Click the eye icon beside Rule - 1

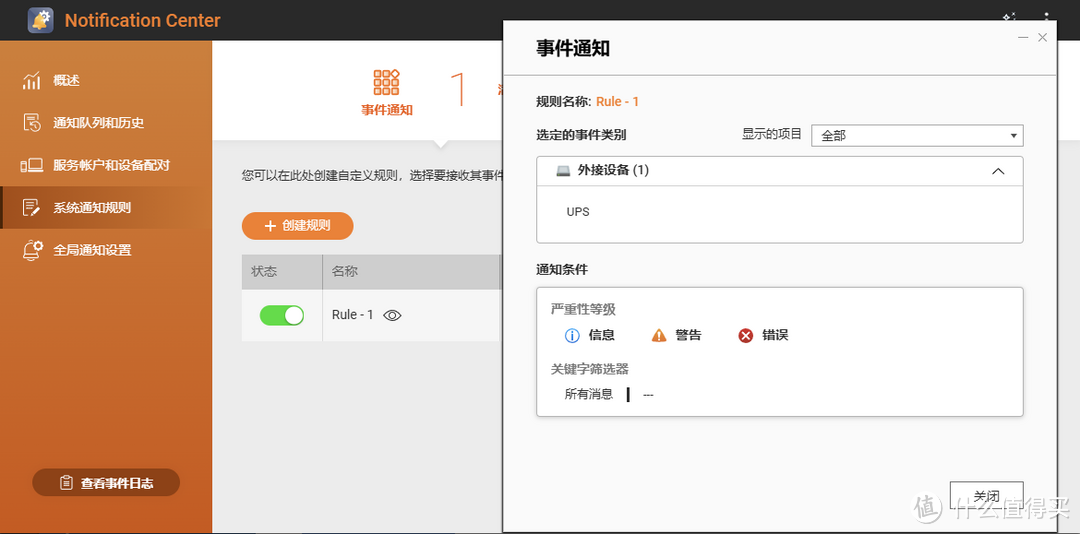tap(393, 315)
